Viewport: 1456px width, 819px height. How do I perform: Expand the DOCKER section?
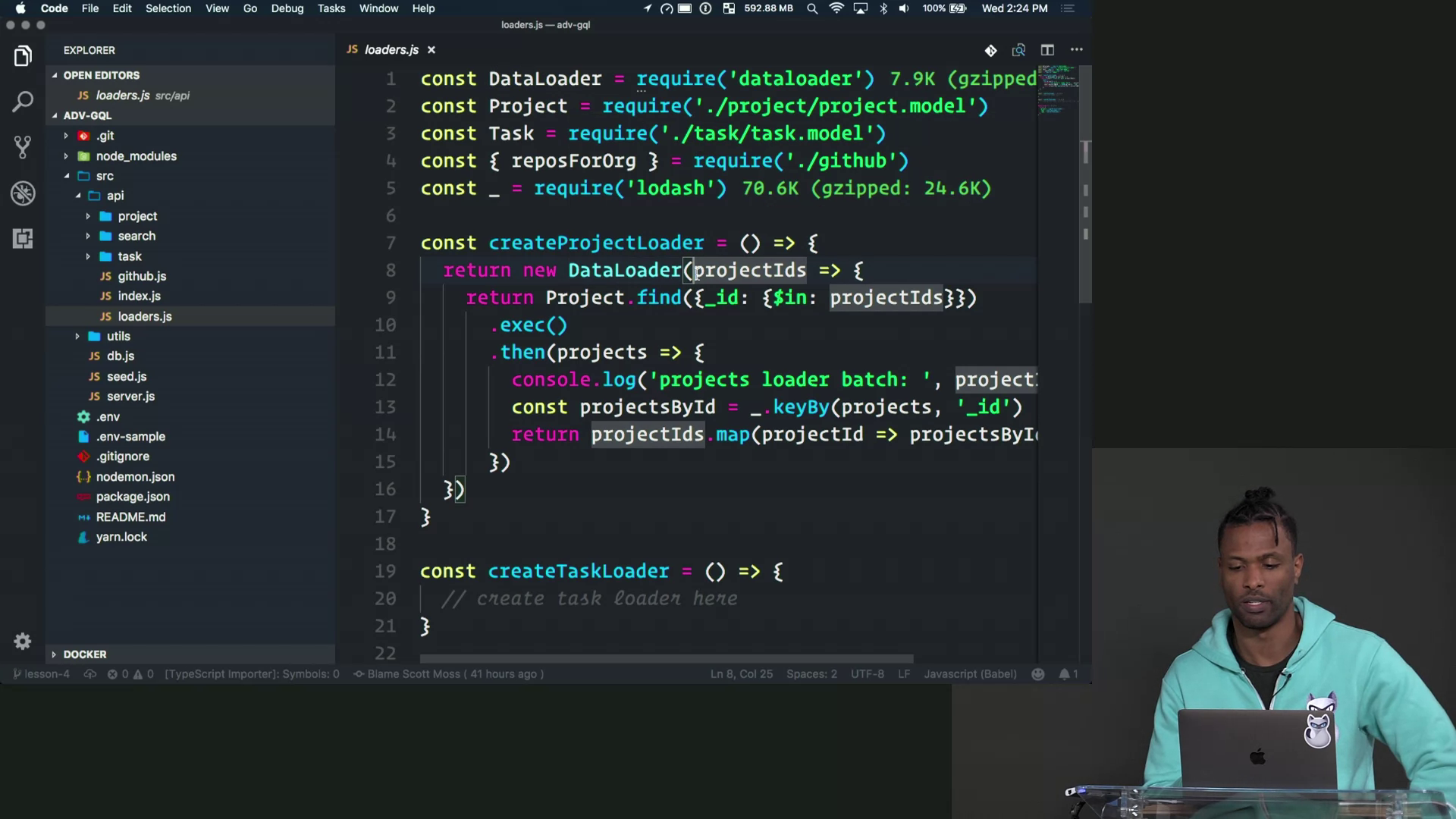coord(190,654)
